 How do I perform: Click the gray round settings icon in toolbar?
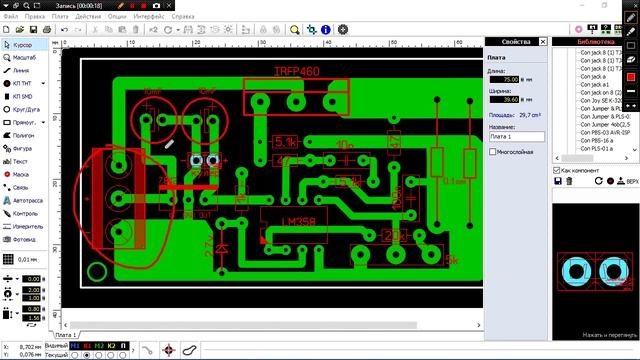tap(343, 30)
